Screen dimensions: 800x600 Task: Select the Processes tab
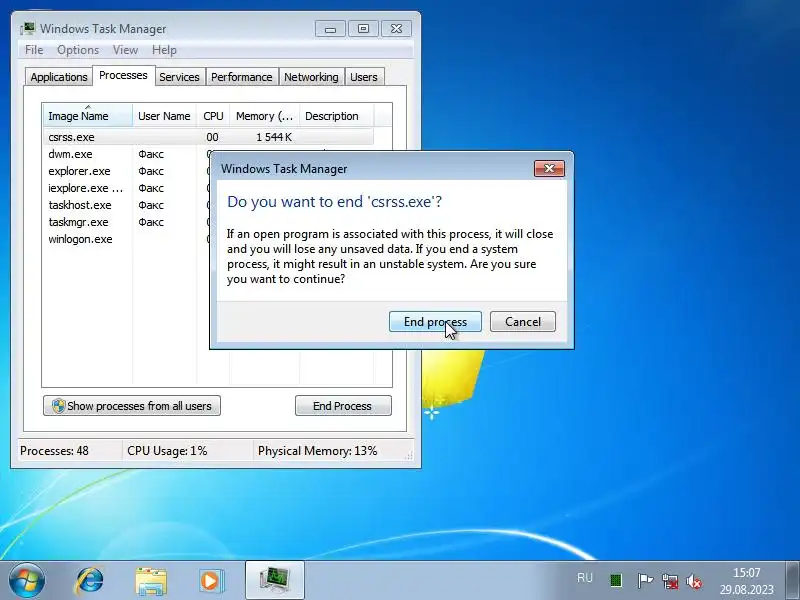pyautogui.click(x=123, y=76)
